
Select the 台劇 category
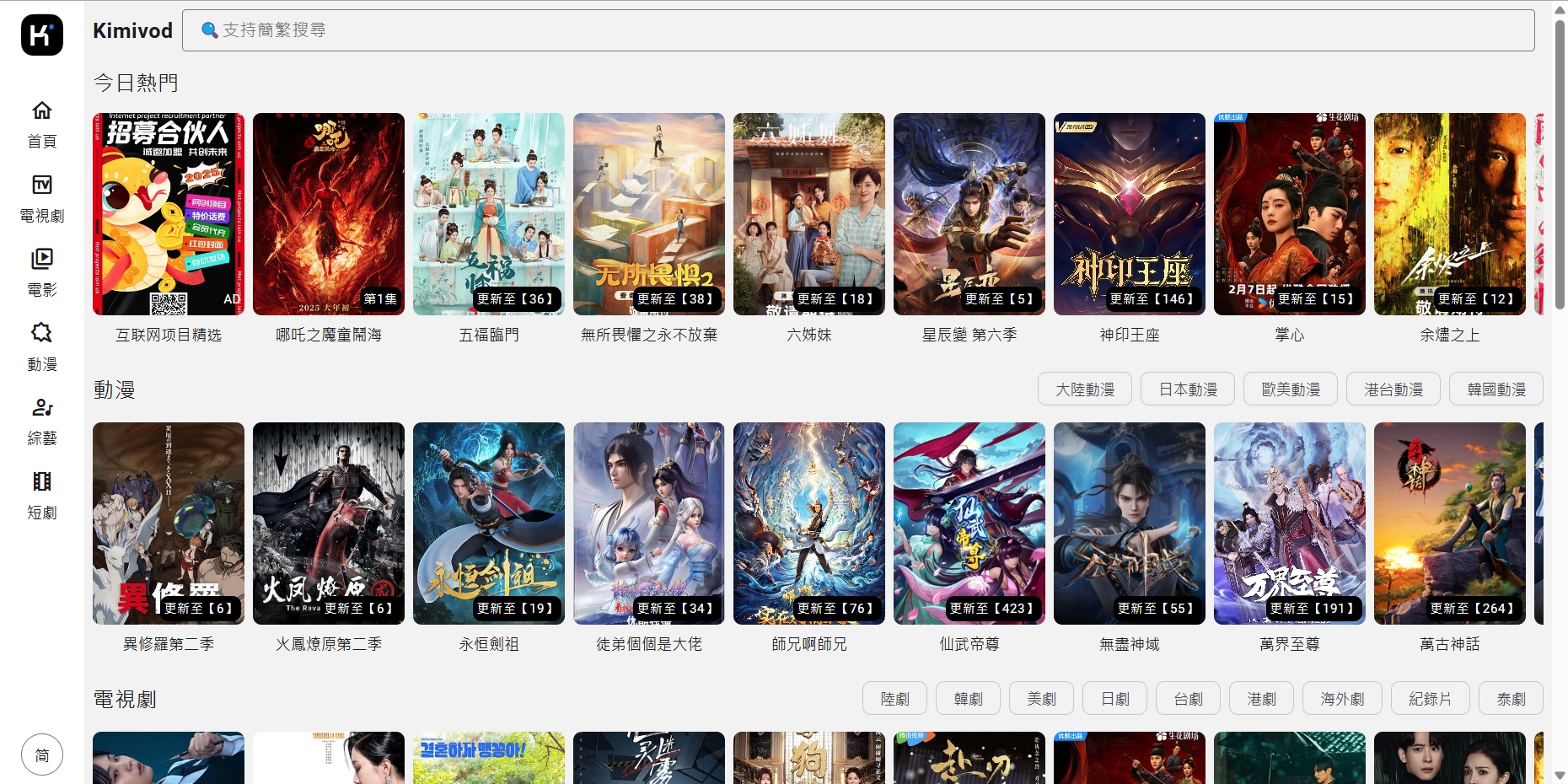pyautogui.click(x=1188, y=699)
